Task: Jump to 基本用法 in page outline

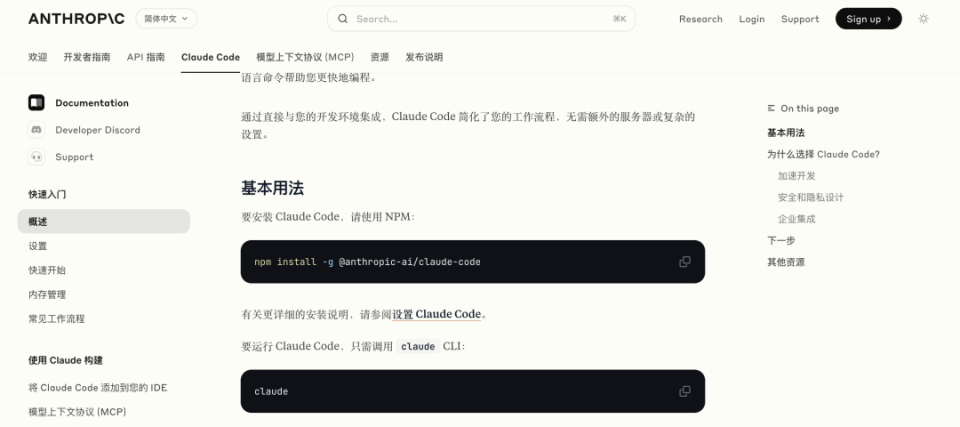Action: 786,132
